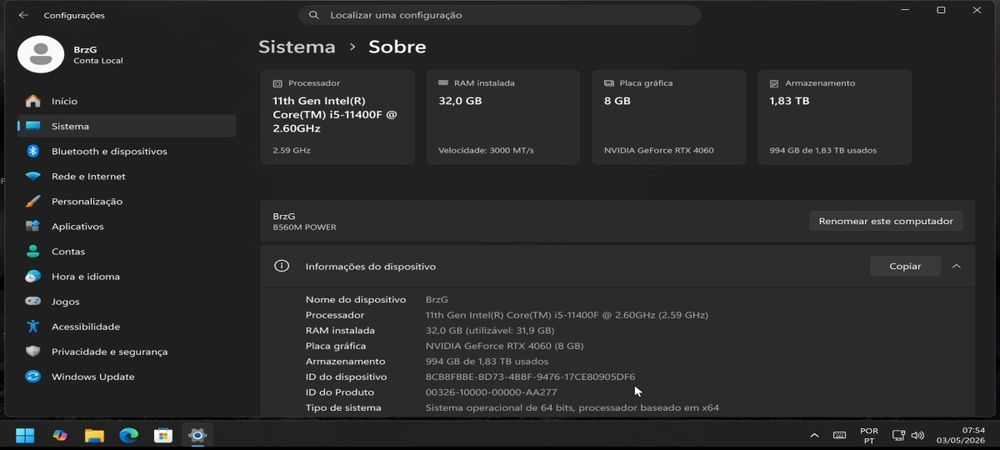1000x450 pixels.
Task: Open the Processador info card
Action: [338, 117]
